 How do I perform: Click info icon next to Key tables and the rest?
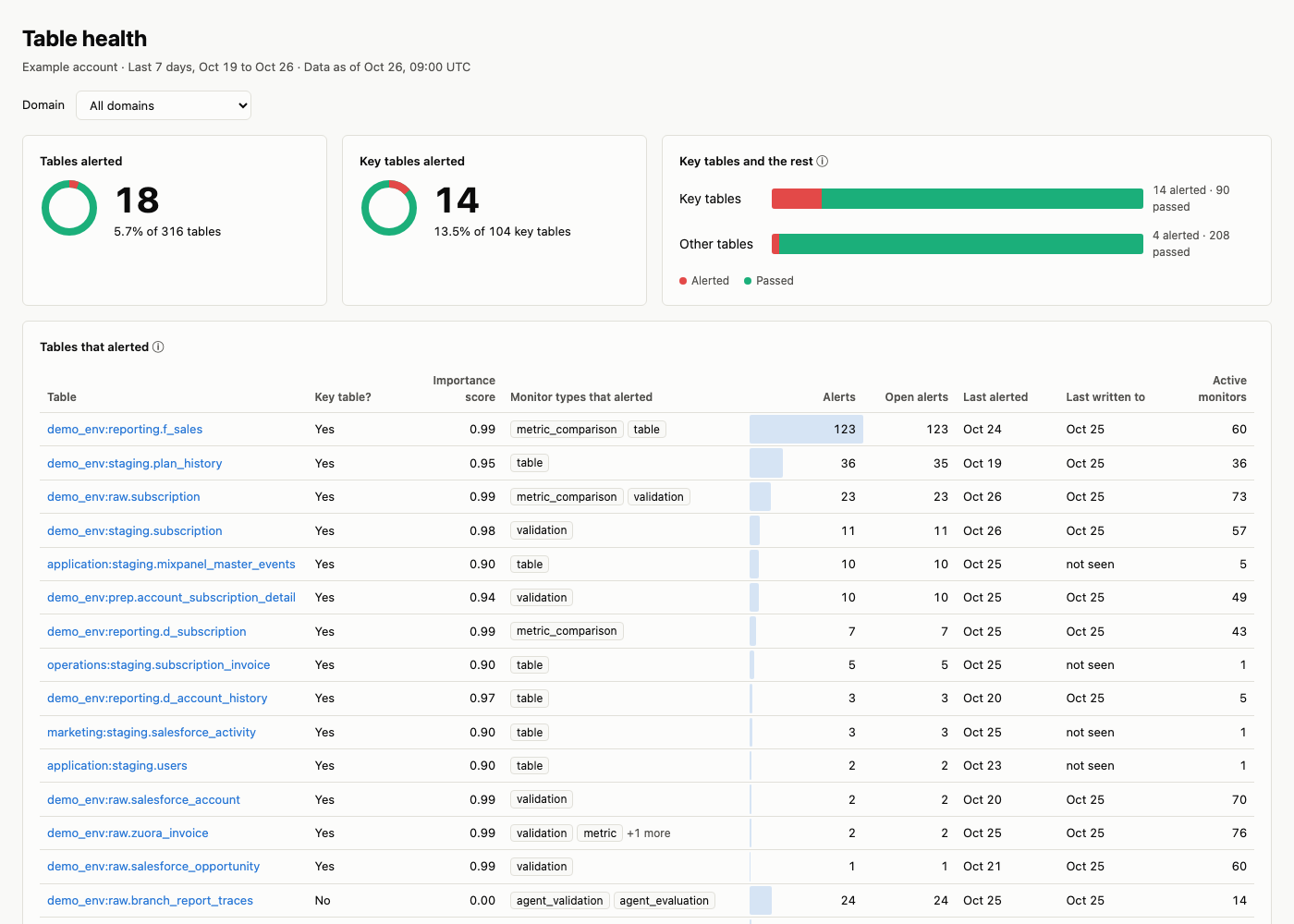point(823,161)
